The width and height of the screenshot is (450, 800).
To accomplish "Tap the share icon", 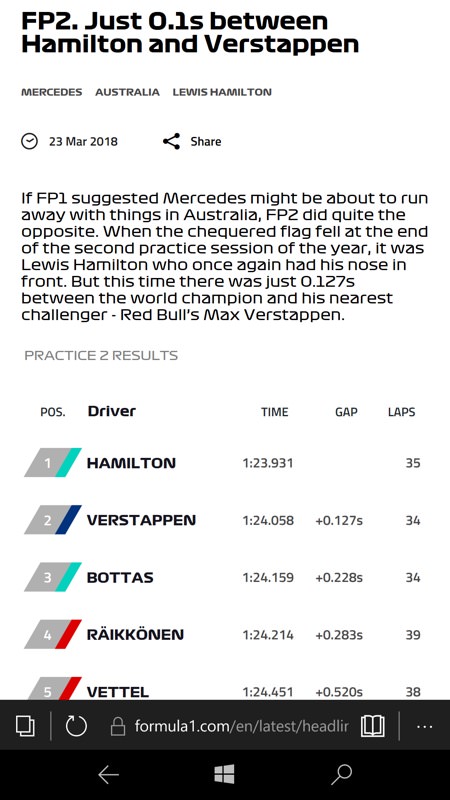I will point(171,141).
